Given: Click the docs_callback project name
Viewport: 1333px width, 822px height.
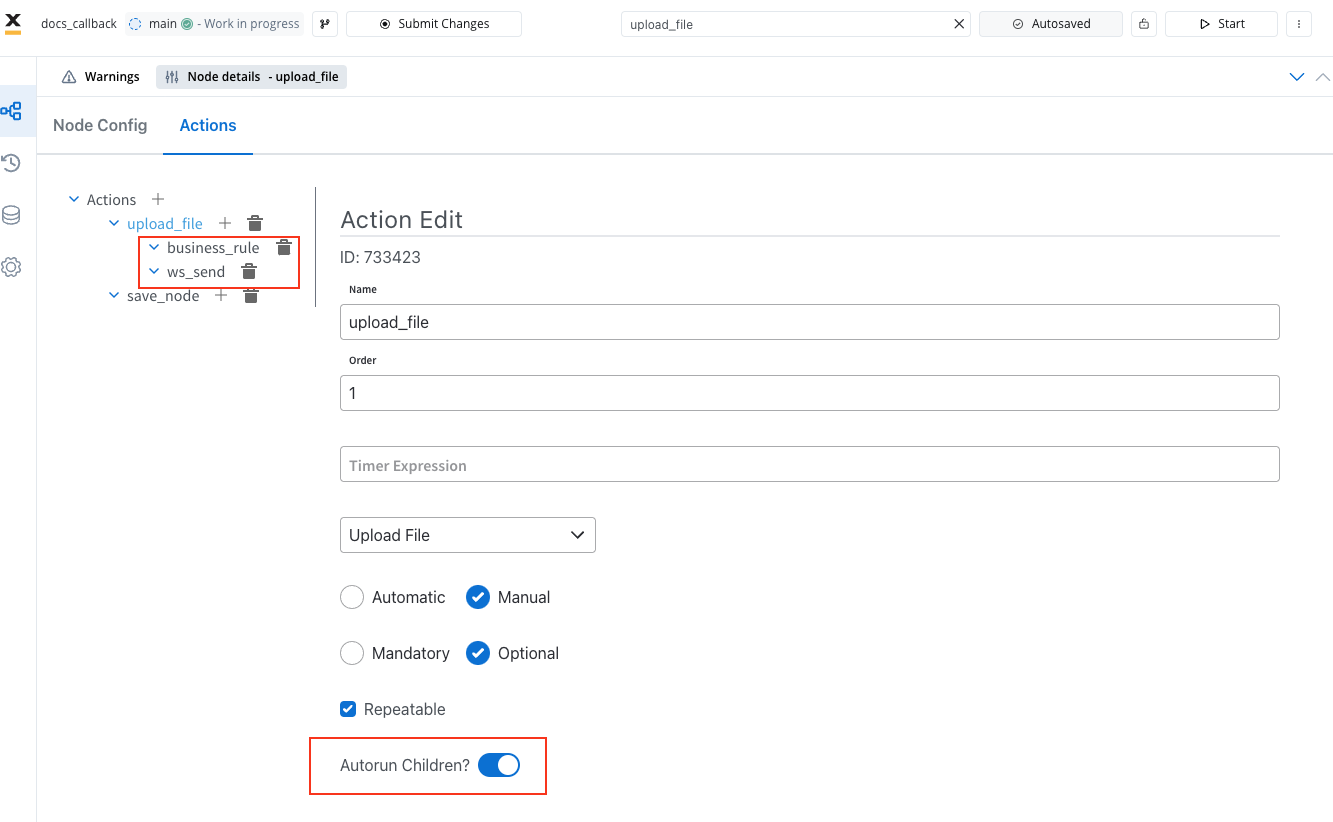Looking at the screenshot, I should coord(79,24).
